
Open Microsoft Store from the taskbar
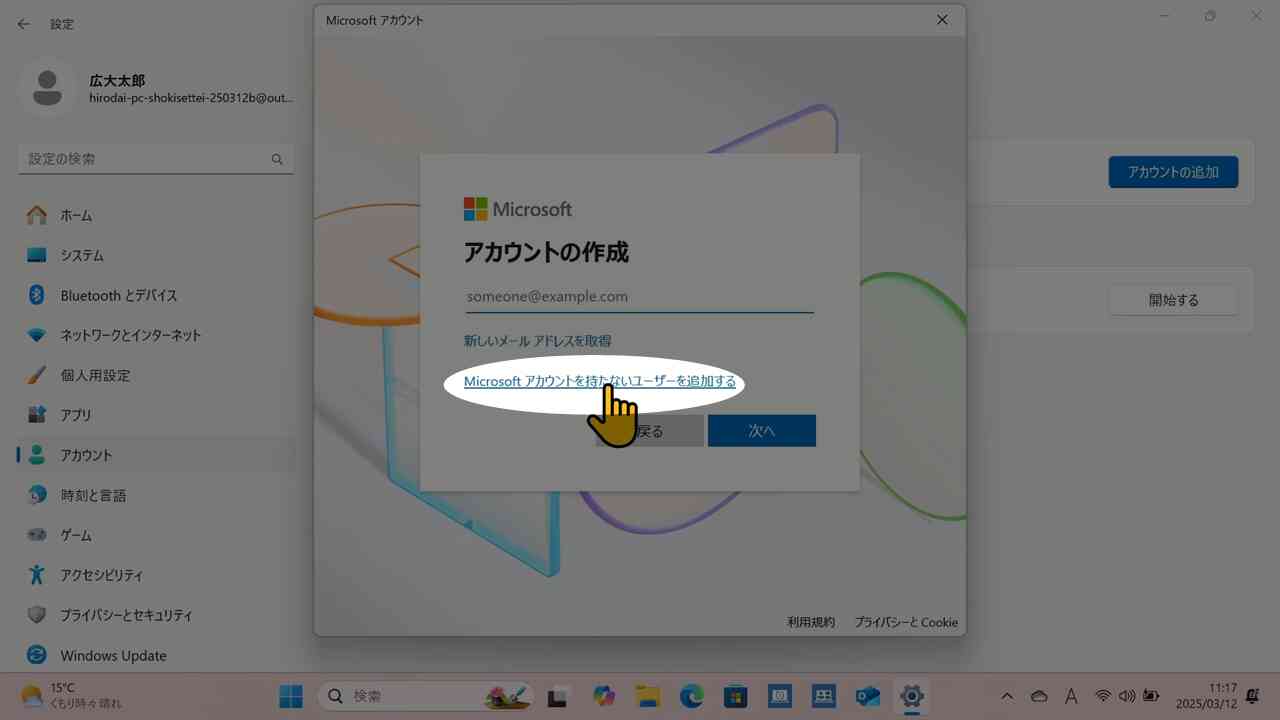[x=735, y=696]
